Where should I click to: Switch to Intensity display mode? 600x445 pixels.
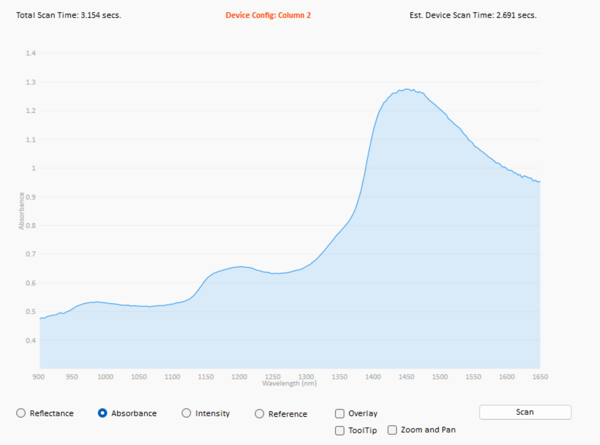pos(187,413)
